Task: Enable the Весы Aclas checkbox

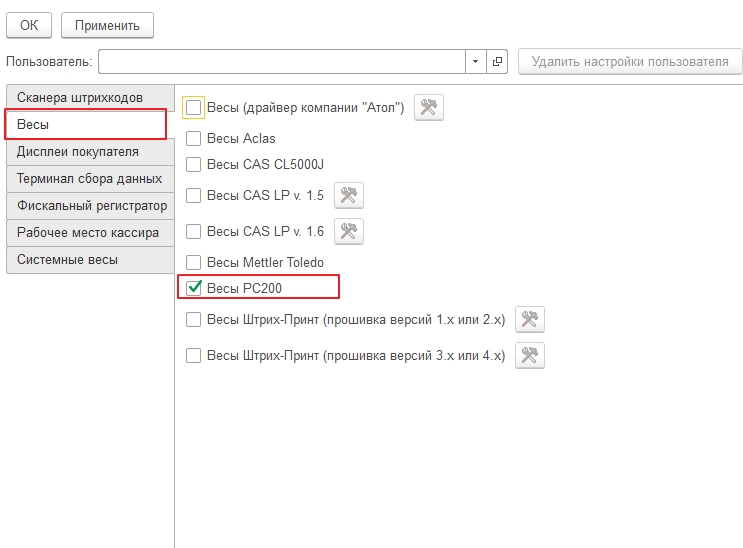Action: [194, 139]
